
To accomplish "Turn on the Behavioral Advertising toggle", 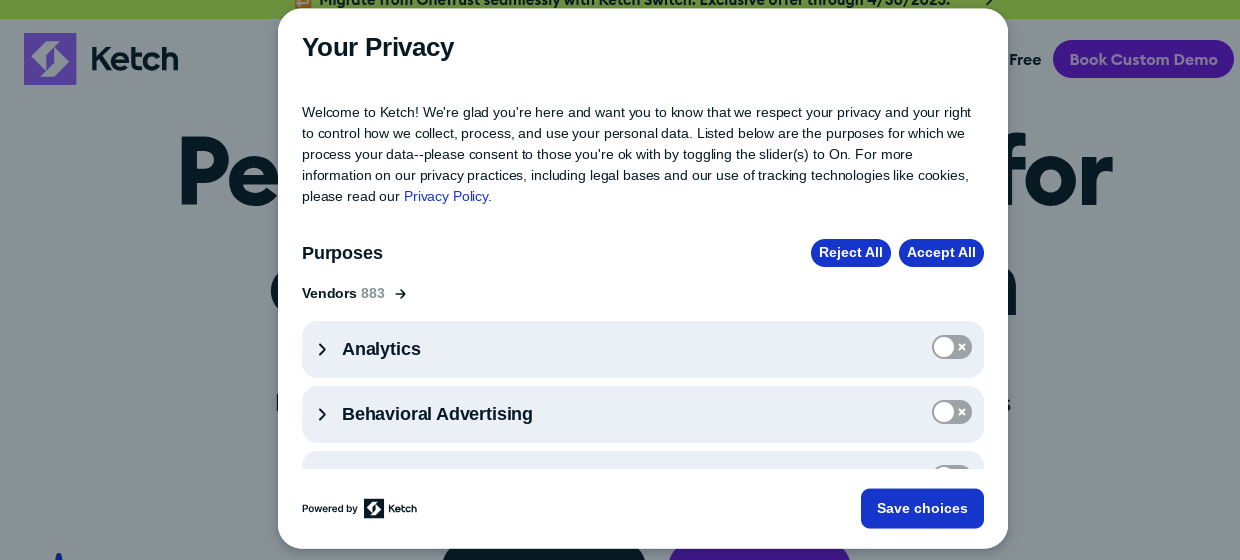I will pos(951,412).
